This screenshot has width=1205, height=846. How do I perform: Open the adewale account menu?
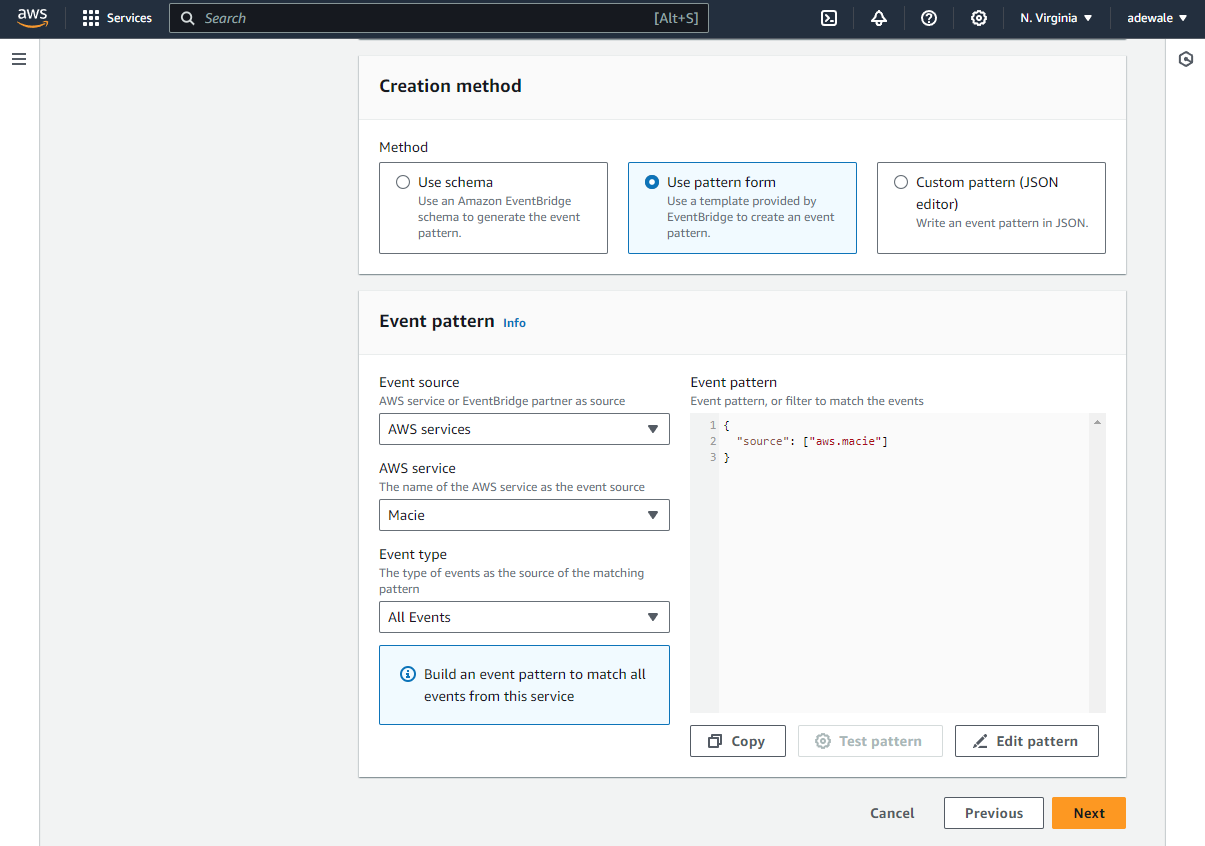pyautogui.click(x=1157, y=18)
